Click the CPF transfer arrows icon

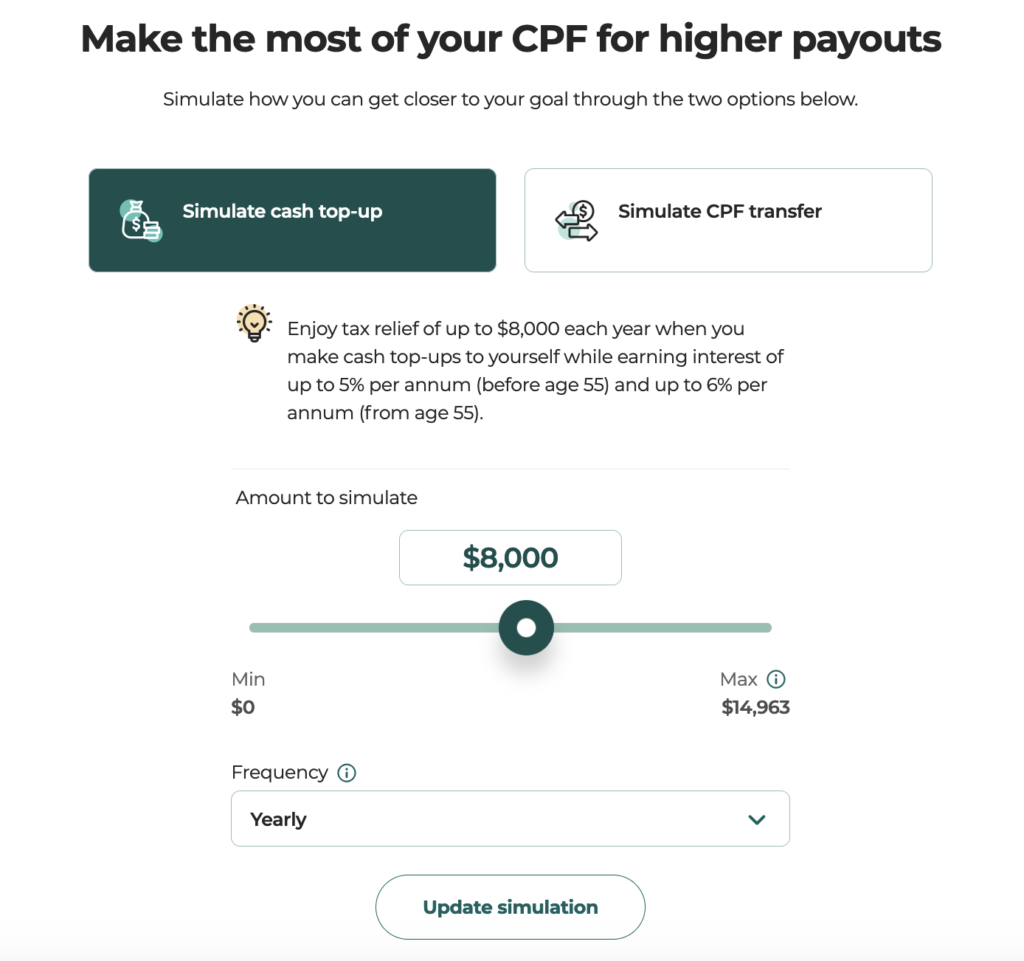pos(577,221)
